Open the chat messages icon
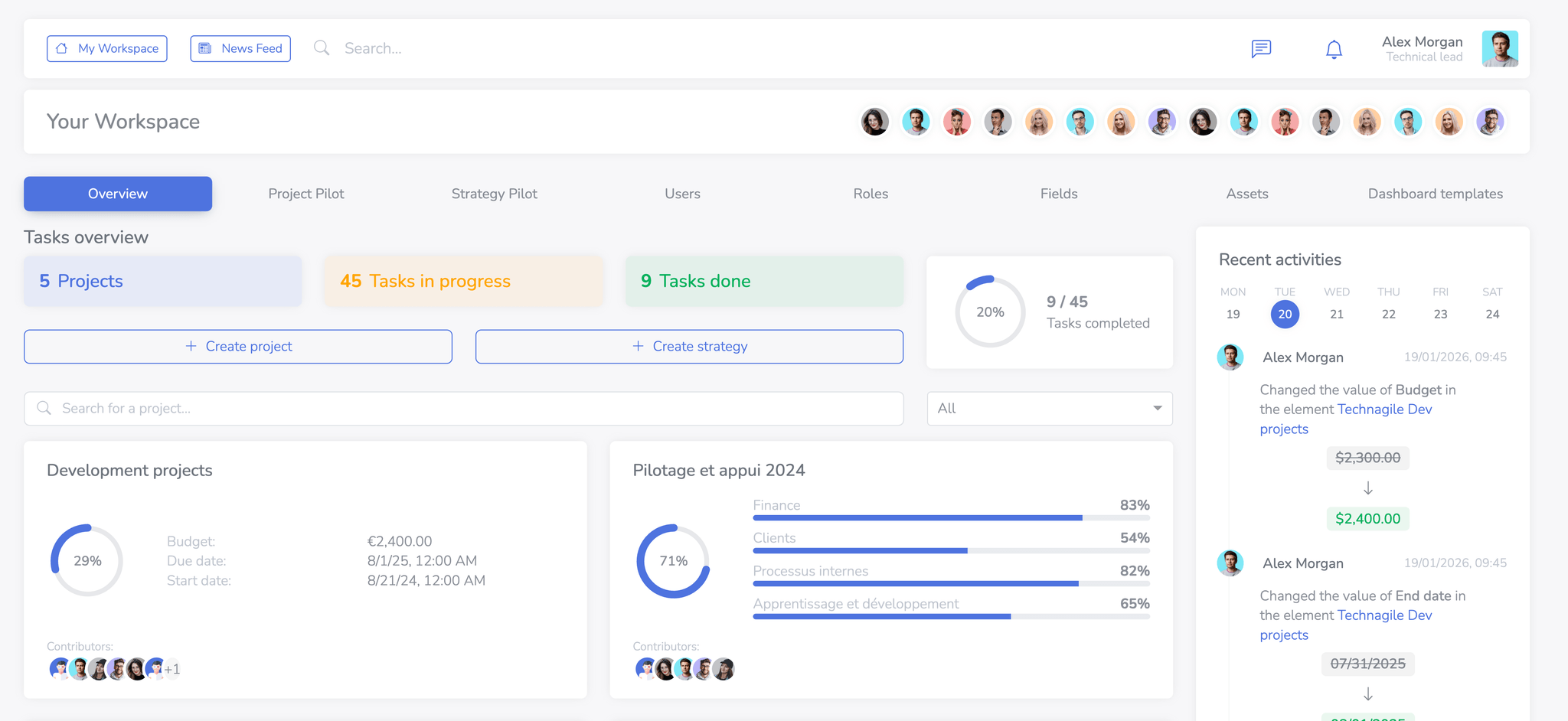1568x721 pixels. (1261, 48)
